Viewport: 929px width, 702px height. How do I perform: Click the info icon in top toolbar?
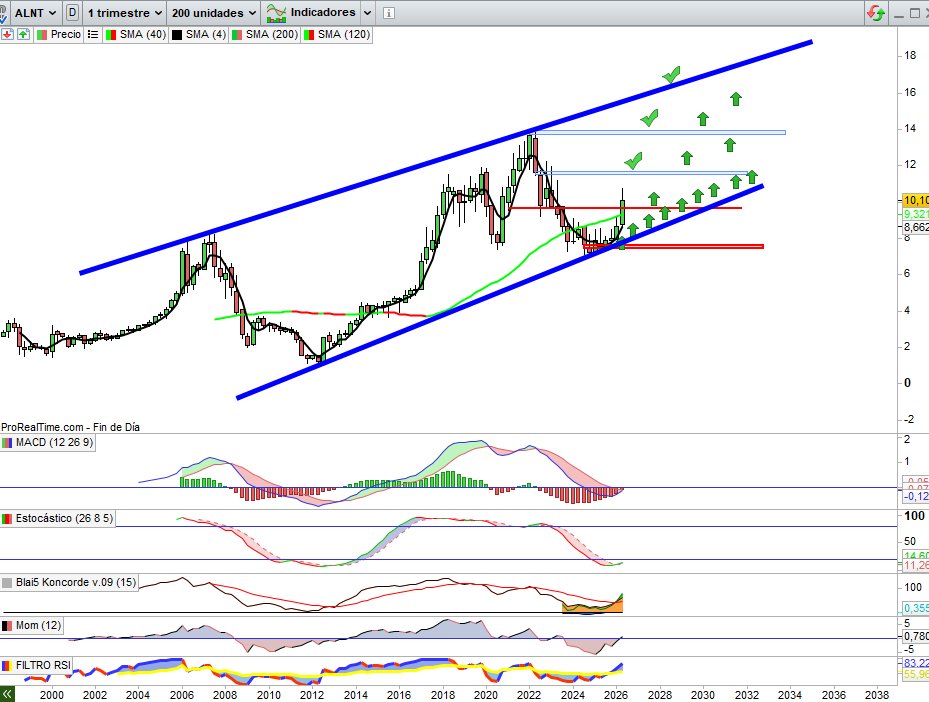tap(389, 12)
